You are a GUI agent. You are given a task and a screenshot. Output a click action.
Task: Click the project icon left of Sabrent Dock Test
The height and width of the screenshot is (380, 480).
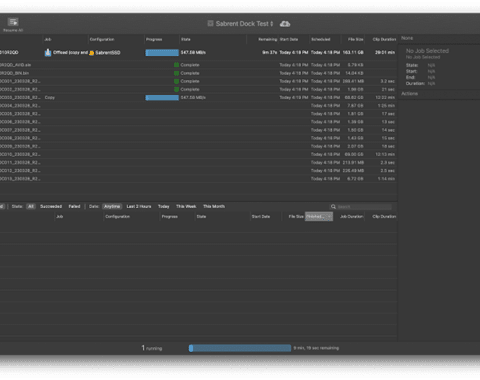[210, 23]
